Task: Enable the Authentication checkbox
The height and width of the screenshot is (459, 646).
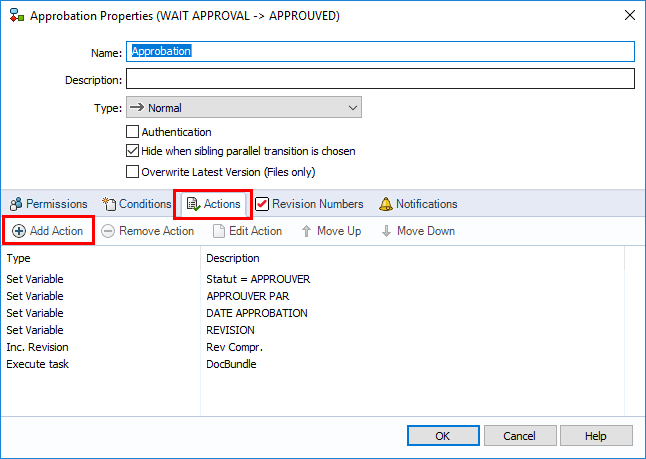Action: [132, 132]
